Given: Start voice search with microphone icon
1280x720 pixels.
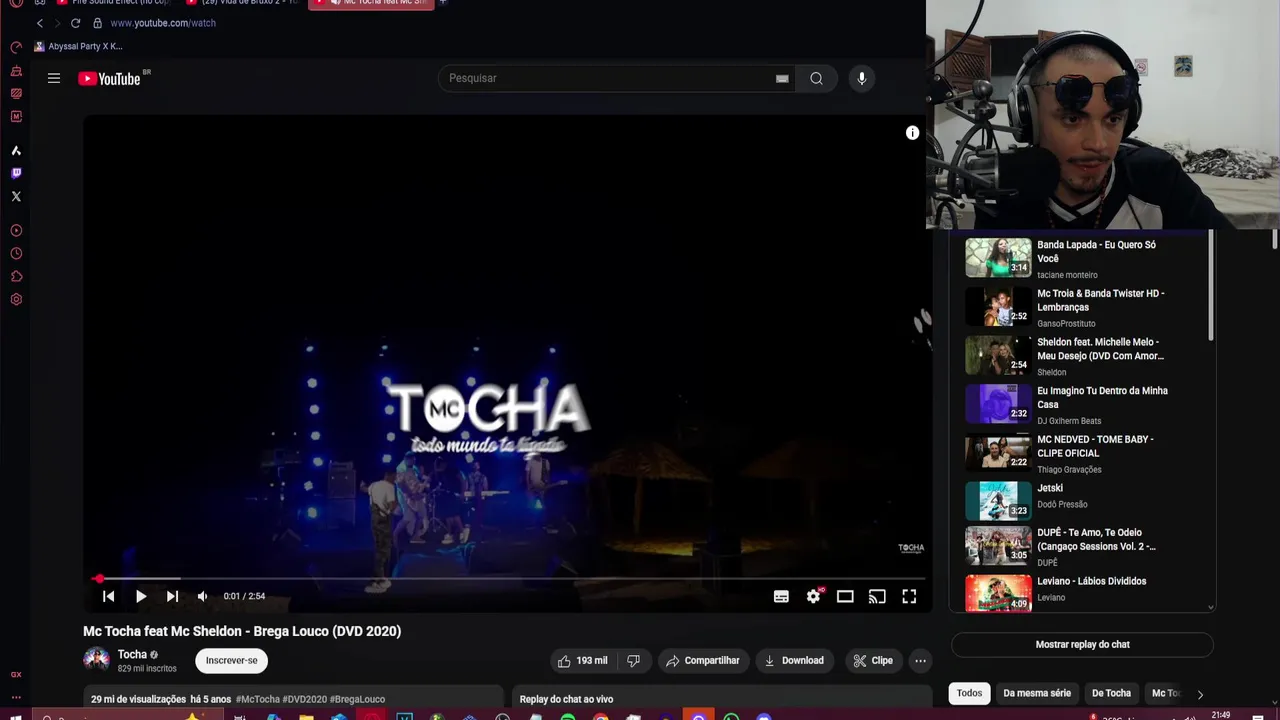Looking at the screenshot, I should click(861, 78).
